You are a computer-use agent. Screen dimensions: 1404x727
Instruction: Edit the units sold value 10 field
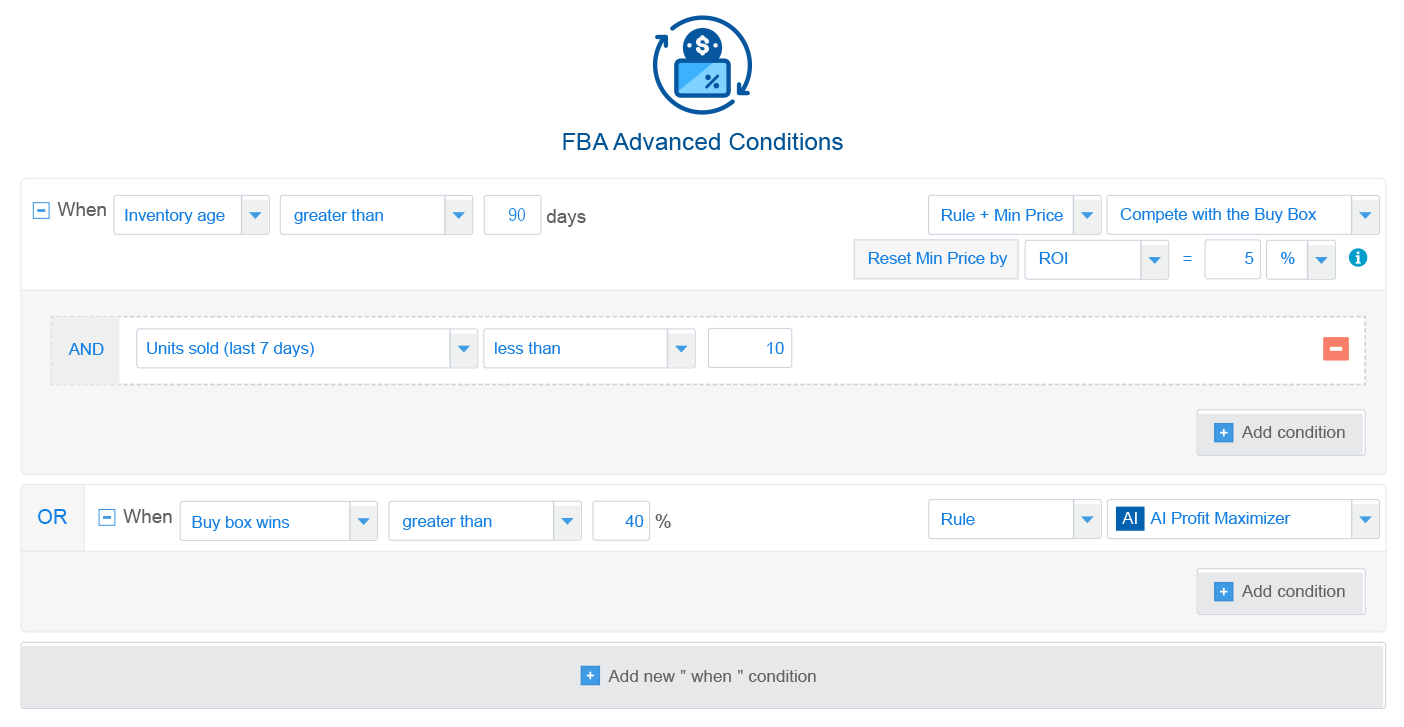[750, 348]
